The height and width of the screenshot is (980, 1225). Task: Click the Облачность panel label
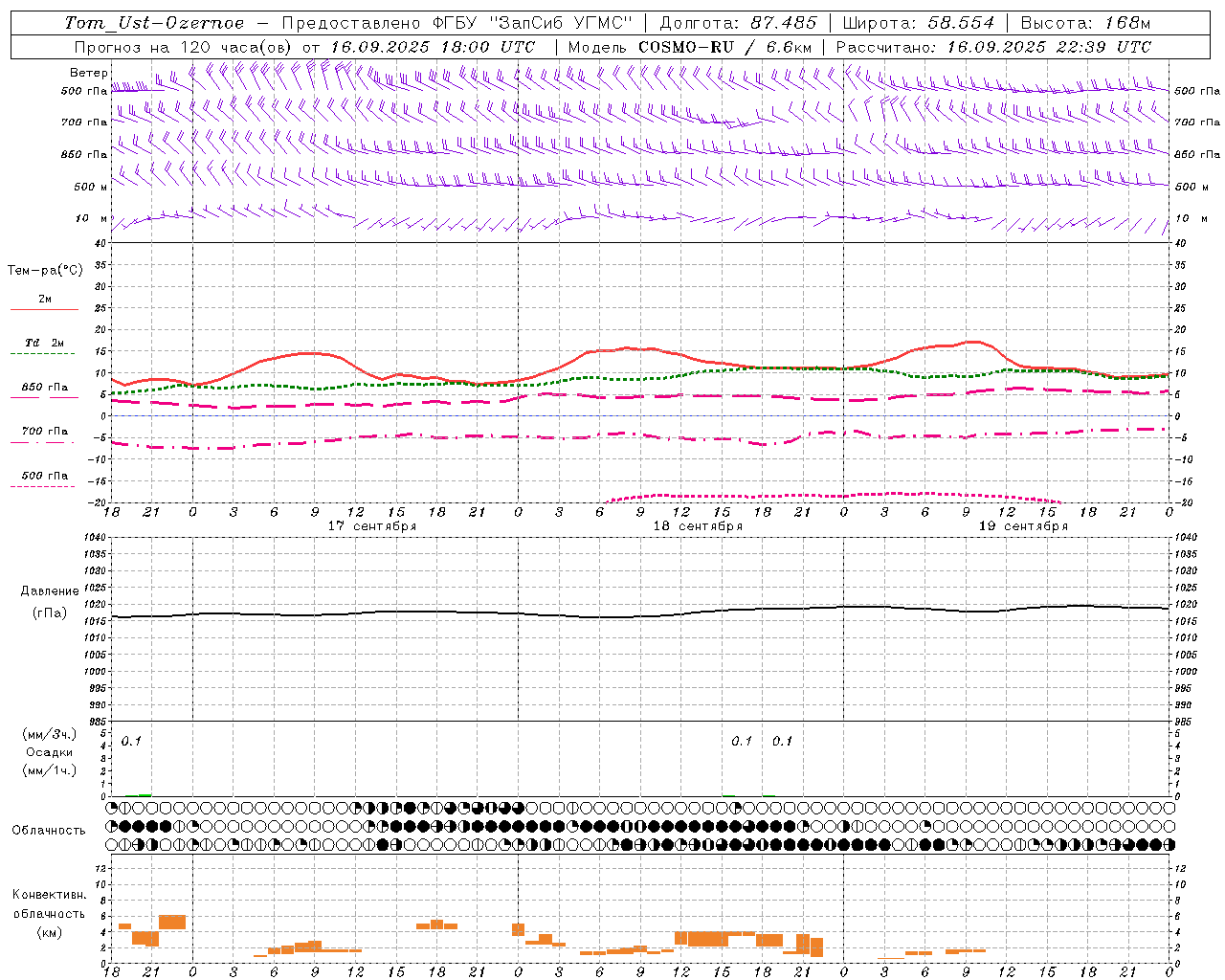(49, 831)
